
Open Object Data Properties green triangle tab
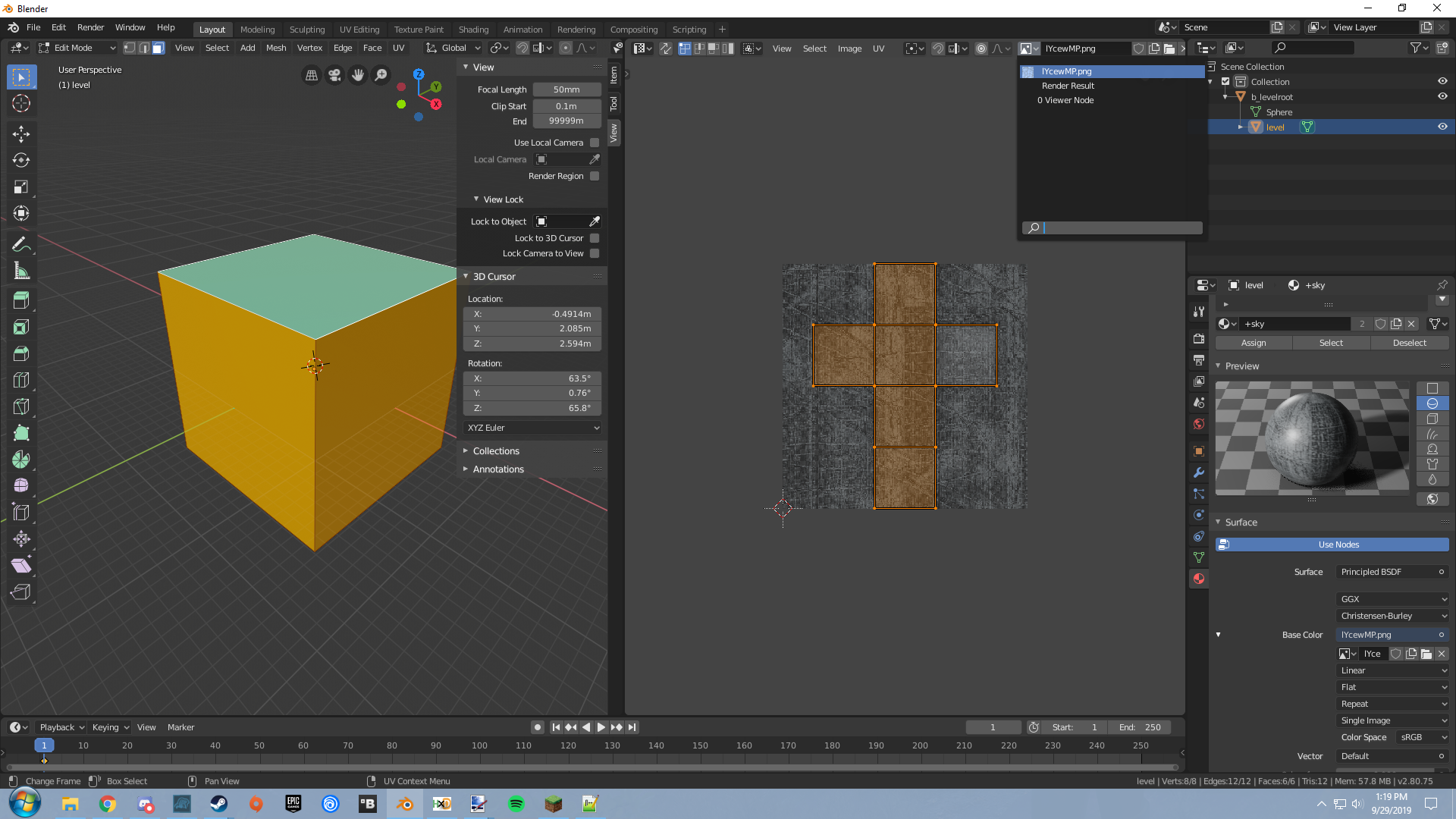pos(1198,557)
